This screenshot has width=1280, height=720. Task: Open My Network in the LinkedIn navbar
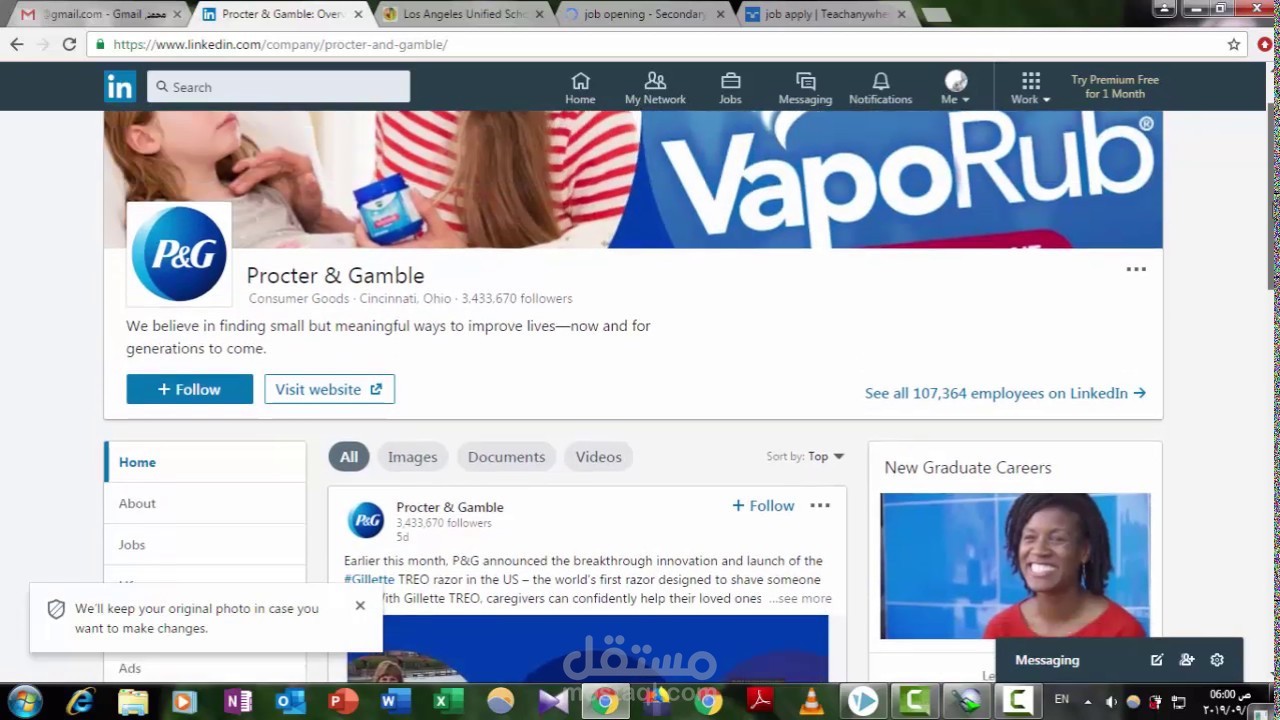click(655, 87)
